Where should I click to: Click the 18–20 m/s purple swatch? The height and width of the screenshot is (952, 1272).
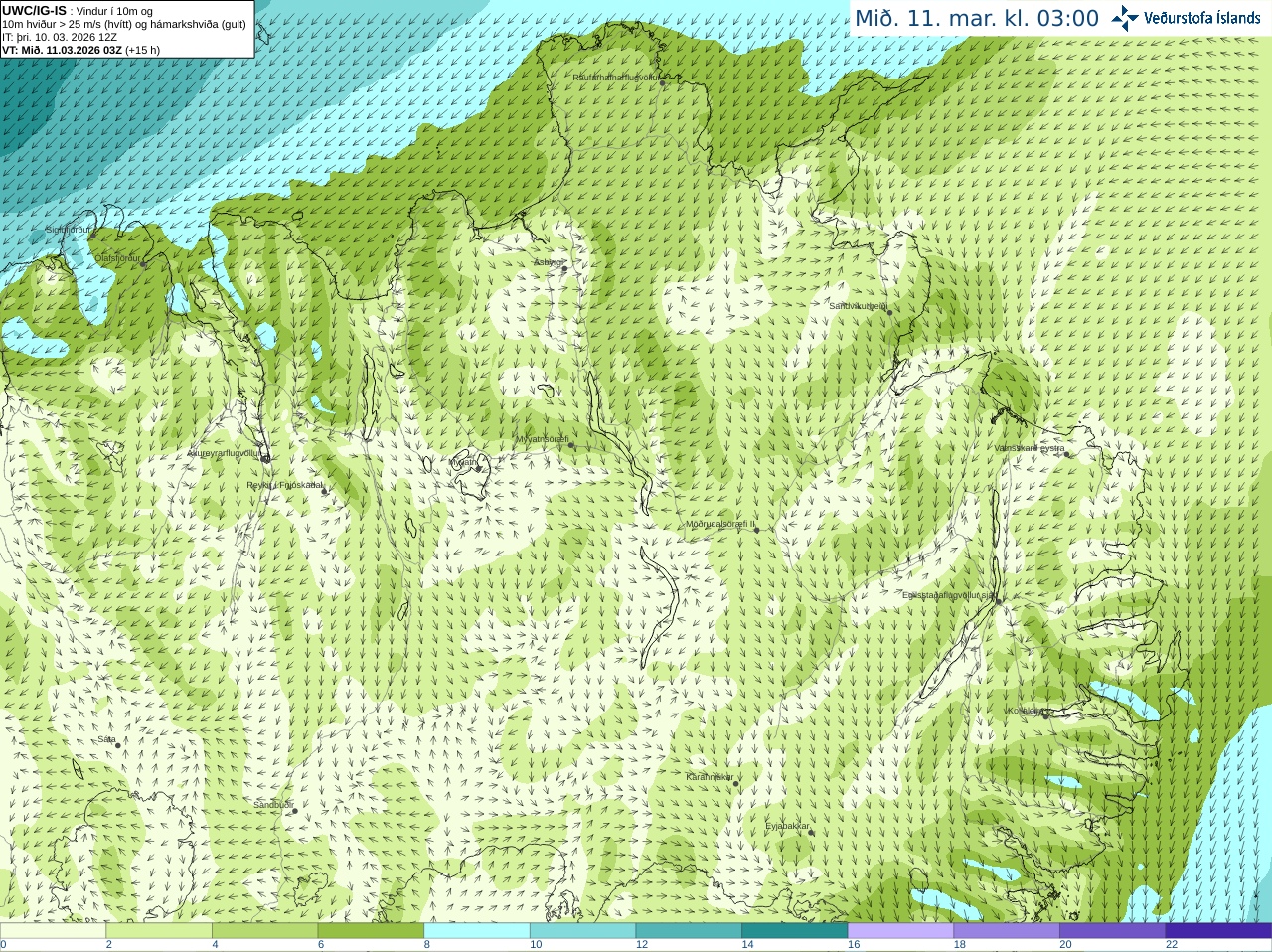pos(1007,931)
